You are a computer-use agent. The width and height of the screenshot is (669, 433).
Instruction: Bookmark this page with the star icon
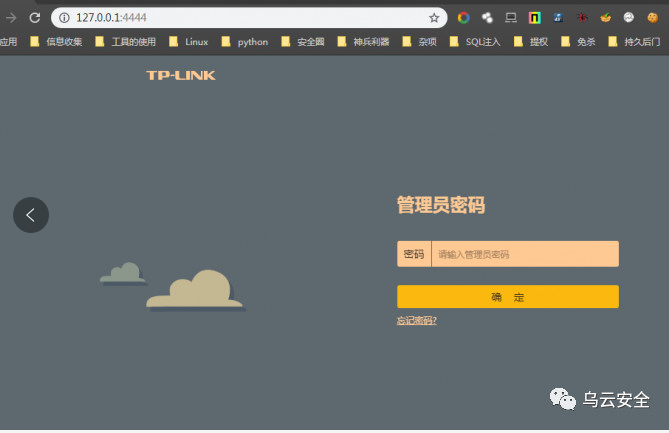(434, 17)
